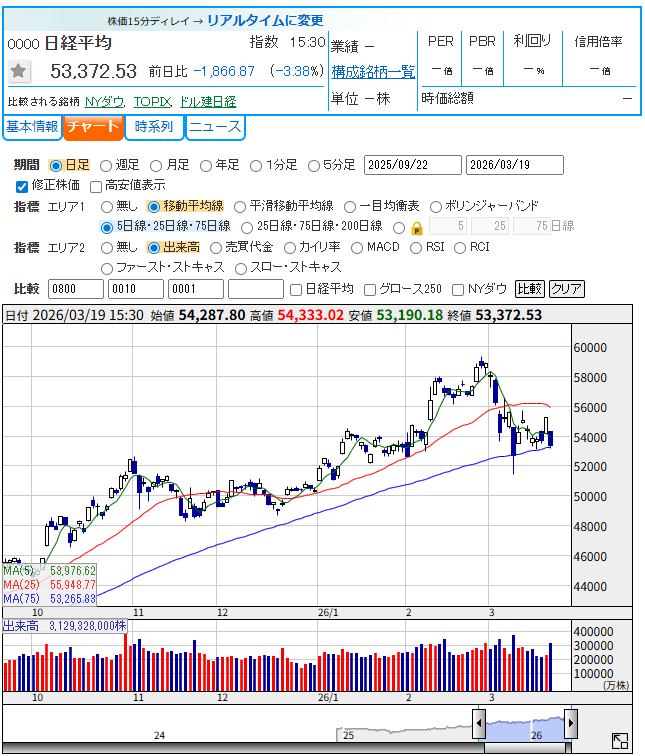
Task: Click the MA(25) 55,948.77 legend entry
Action: (x=50, y=585)
